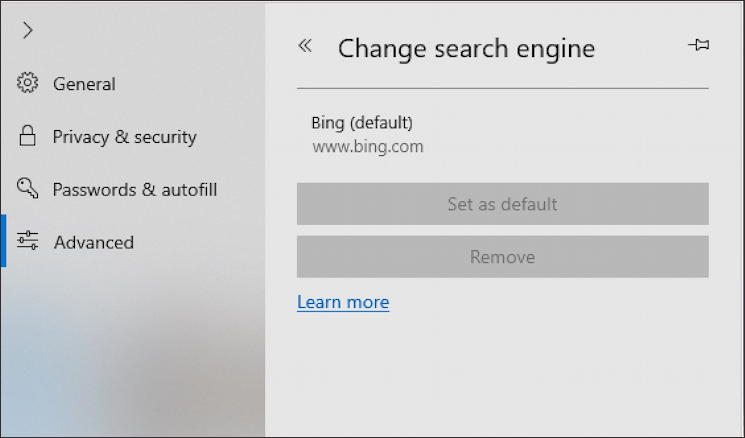
Task: Click the Privacy & security lock icon
Action: 28,136
